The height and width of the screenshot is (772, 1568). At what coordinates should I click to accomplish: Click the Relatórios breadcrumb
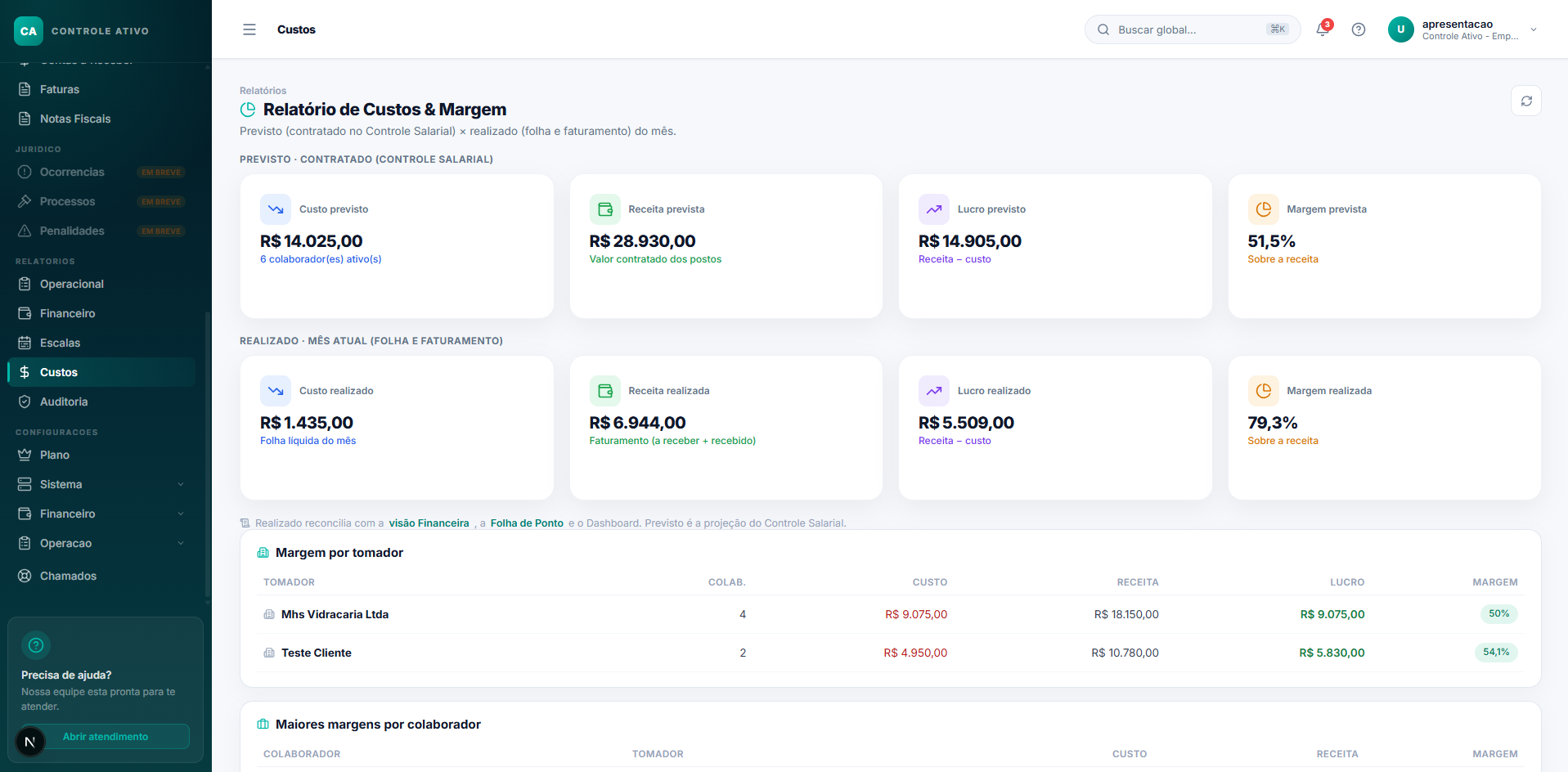tap(263, 91)
